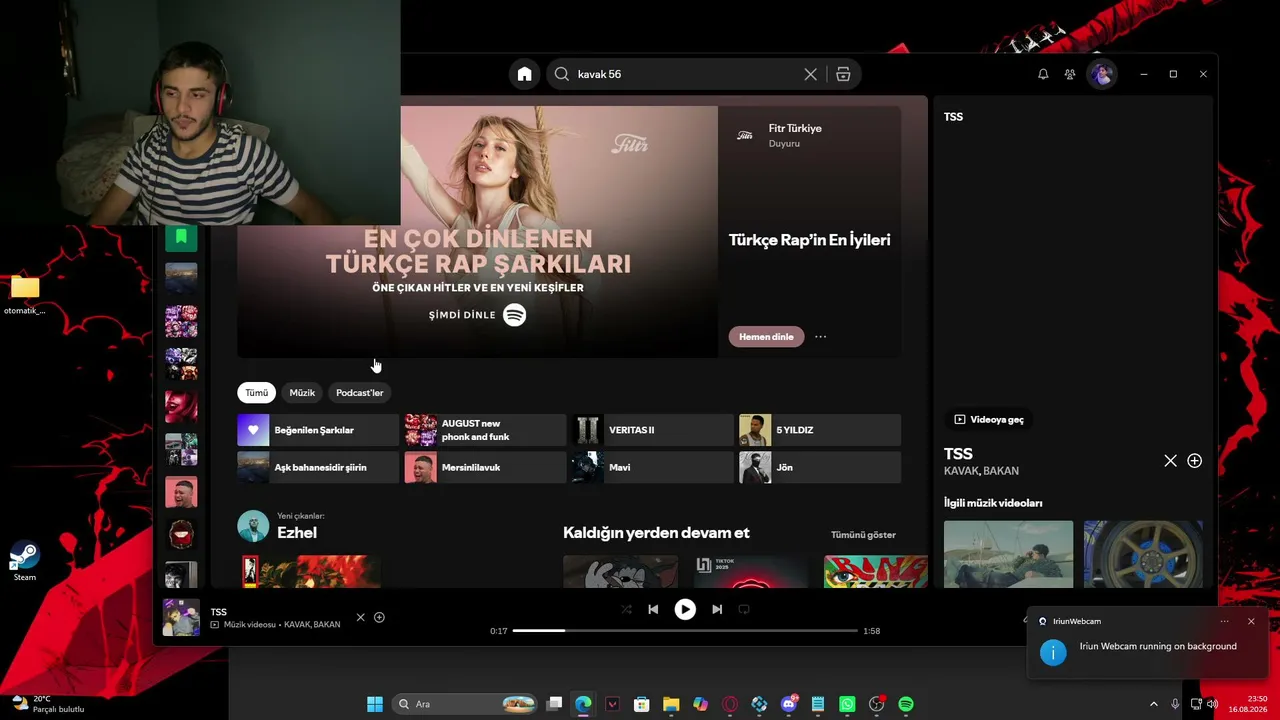
Task: Click 'Videoya geç' in the right panel
Action: click(x=989, y=420)
